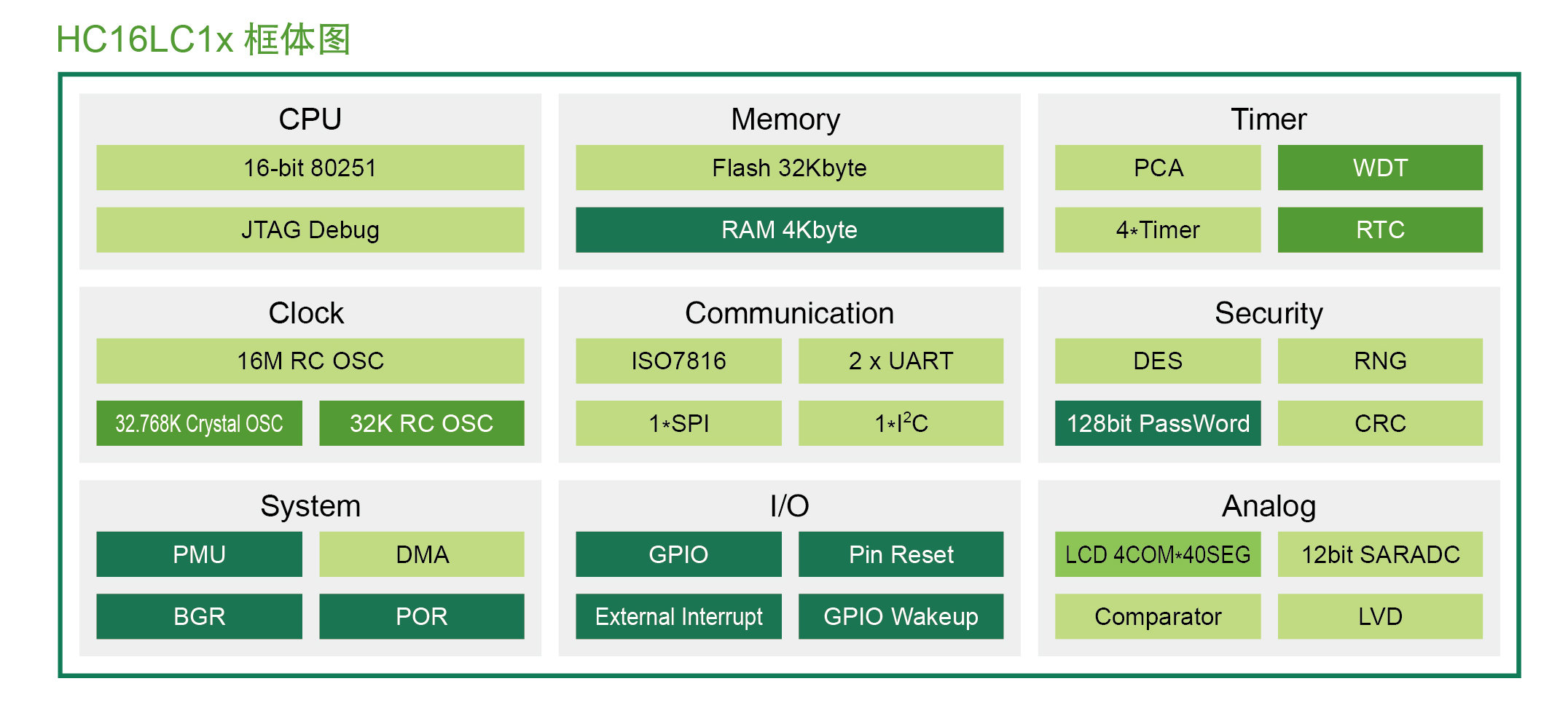The image size is (1568, 708).
Task: Click the DMA block
Action: pyautogui.click(x=421, y=554)
